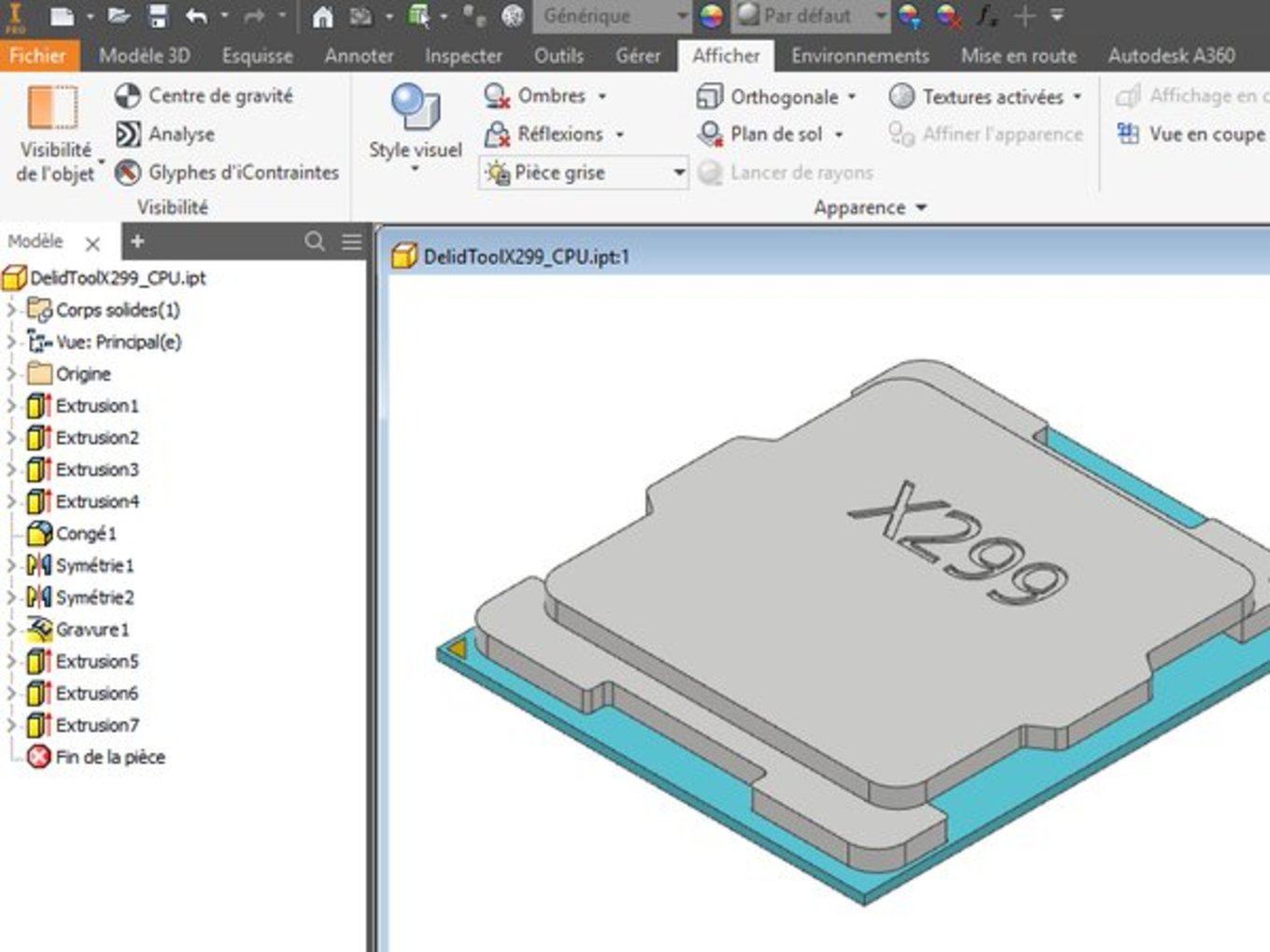The width and height of the screenshot is (1270, 952).
Task: Expand the Extrusion1 feature
Action: pyautogui.click(x=11, y=406)
